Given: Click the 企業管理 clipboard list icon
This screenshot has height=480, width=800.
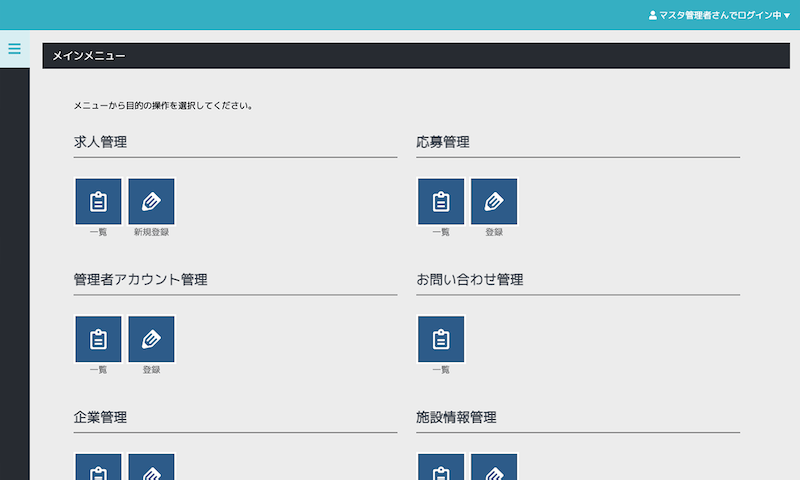Looking at the screenshot, I should point(98,468).
